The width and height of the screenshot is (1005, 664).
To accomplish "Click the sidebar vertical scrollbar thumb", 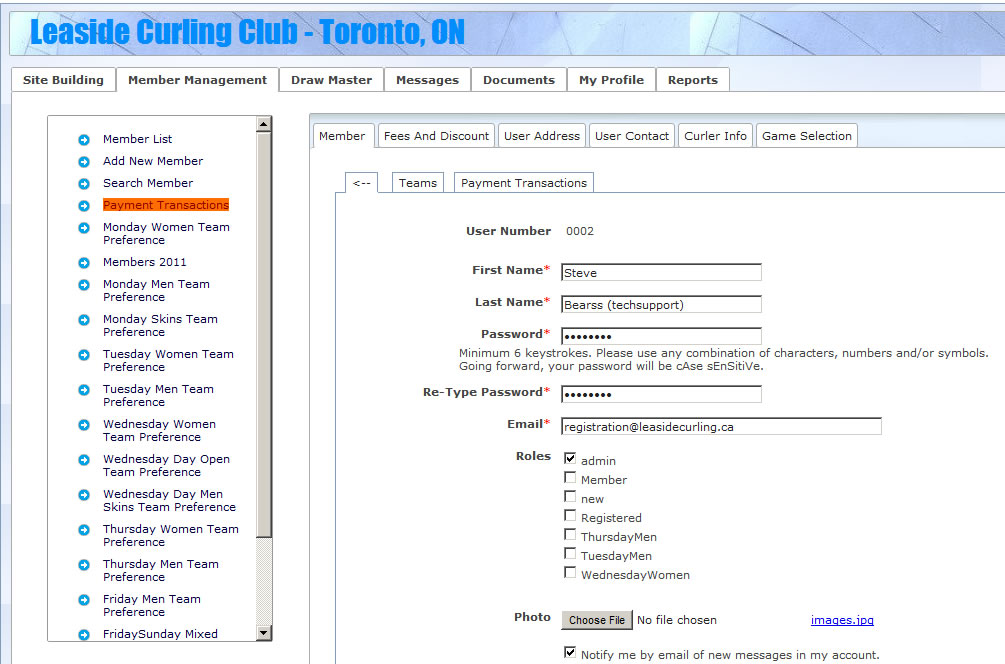I will click(263, 335).
